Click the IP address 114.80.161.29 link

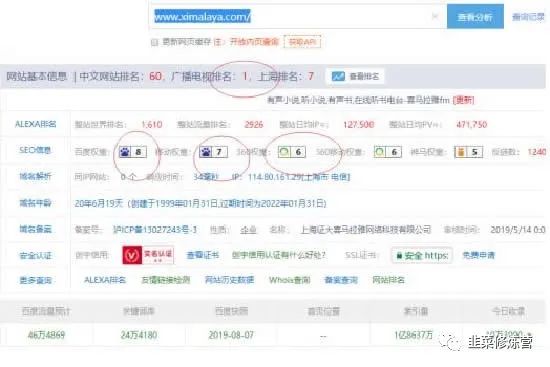(299, 177)
